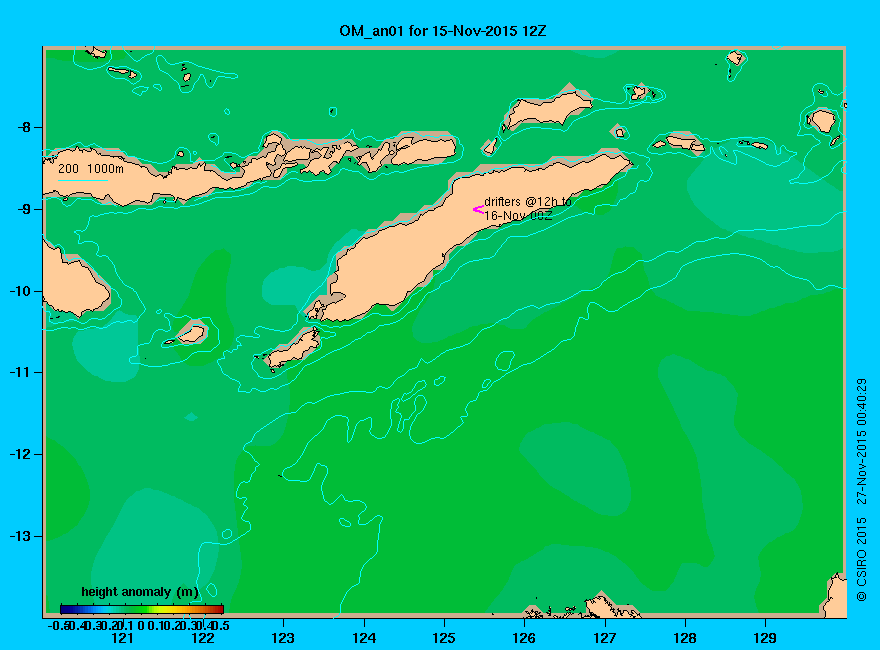Click the -13 latitude axis label
Image resolution: width=880 pixels, height=650 pixels.
coord(21,536)
